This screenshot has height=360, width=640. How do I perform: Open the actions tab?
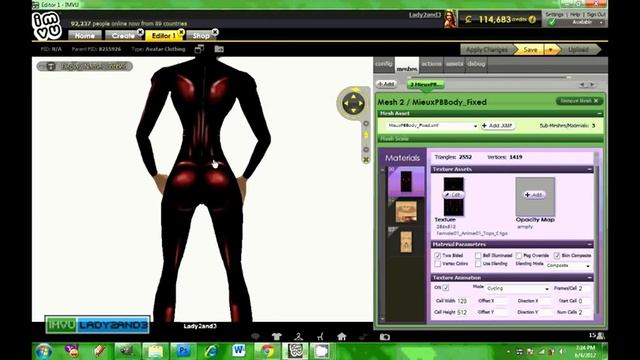pyautogui.click(x=431, y=64)
